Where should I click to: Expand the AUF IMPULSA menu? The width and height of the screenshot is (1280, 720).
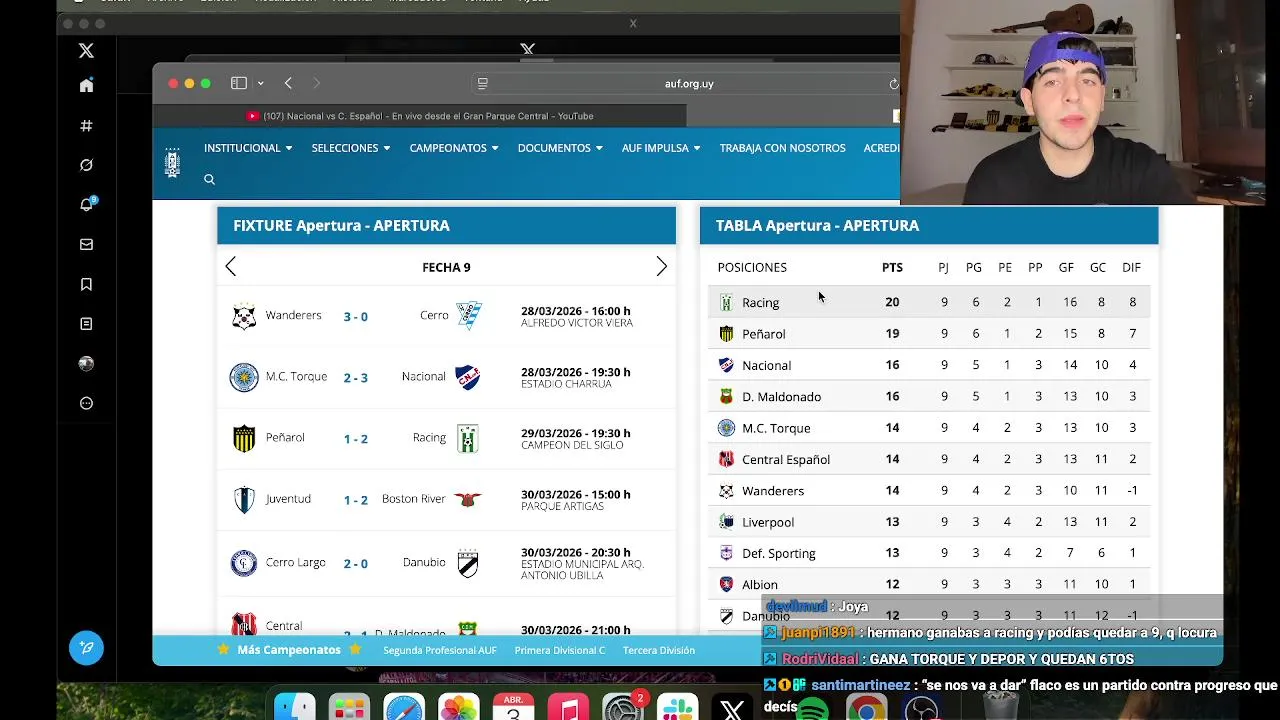661,148
